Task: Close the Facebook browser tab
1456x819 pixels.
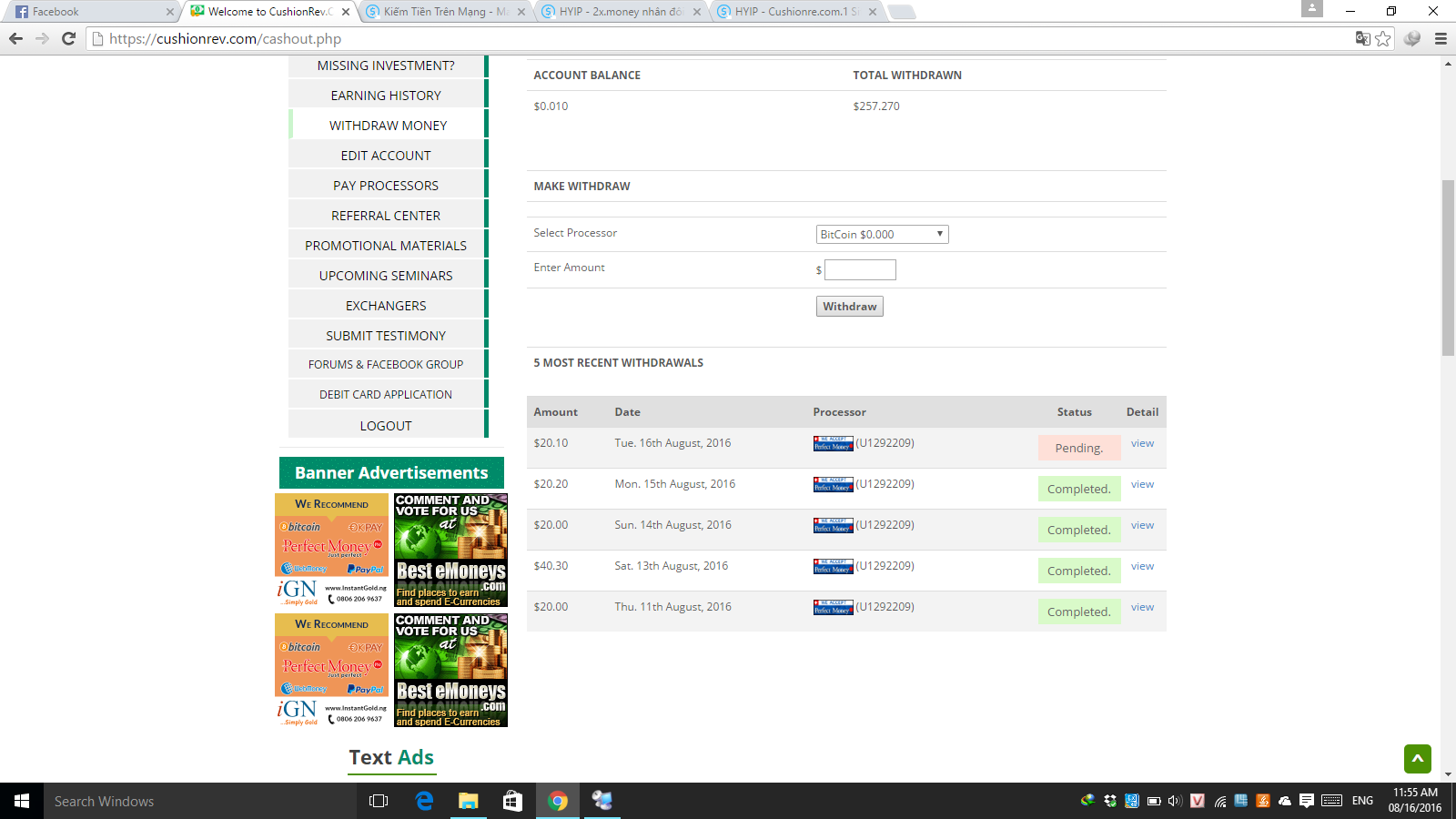Action: pos(169,12)
